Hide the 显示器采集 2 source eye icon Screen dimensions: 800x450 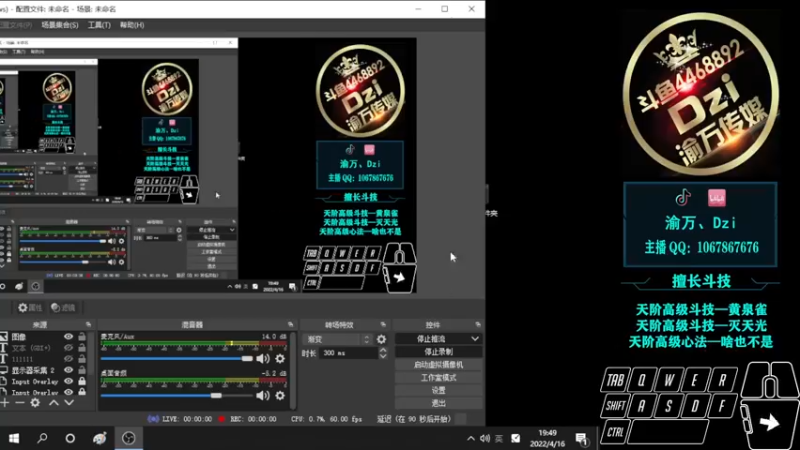point(68,370)
